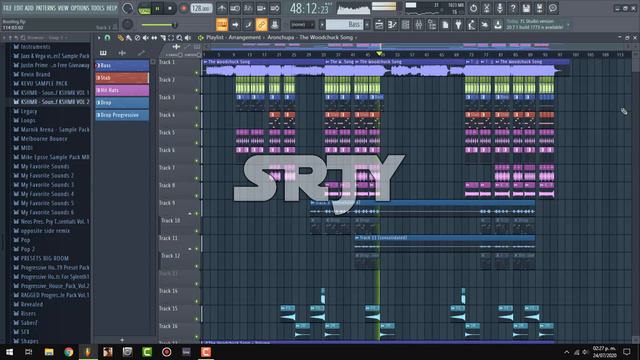Image resolution: width=640 pixels, height=360 pixels.
Task: Select the playlist Delete tool
Action: click(x=137, y=38)
